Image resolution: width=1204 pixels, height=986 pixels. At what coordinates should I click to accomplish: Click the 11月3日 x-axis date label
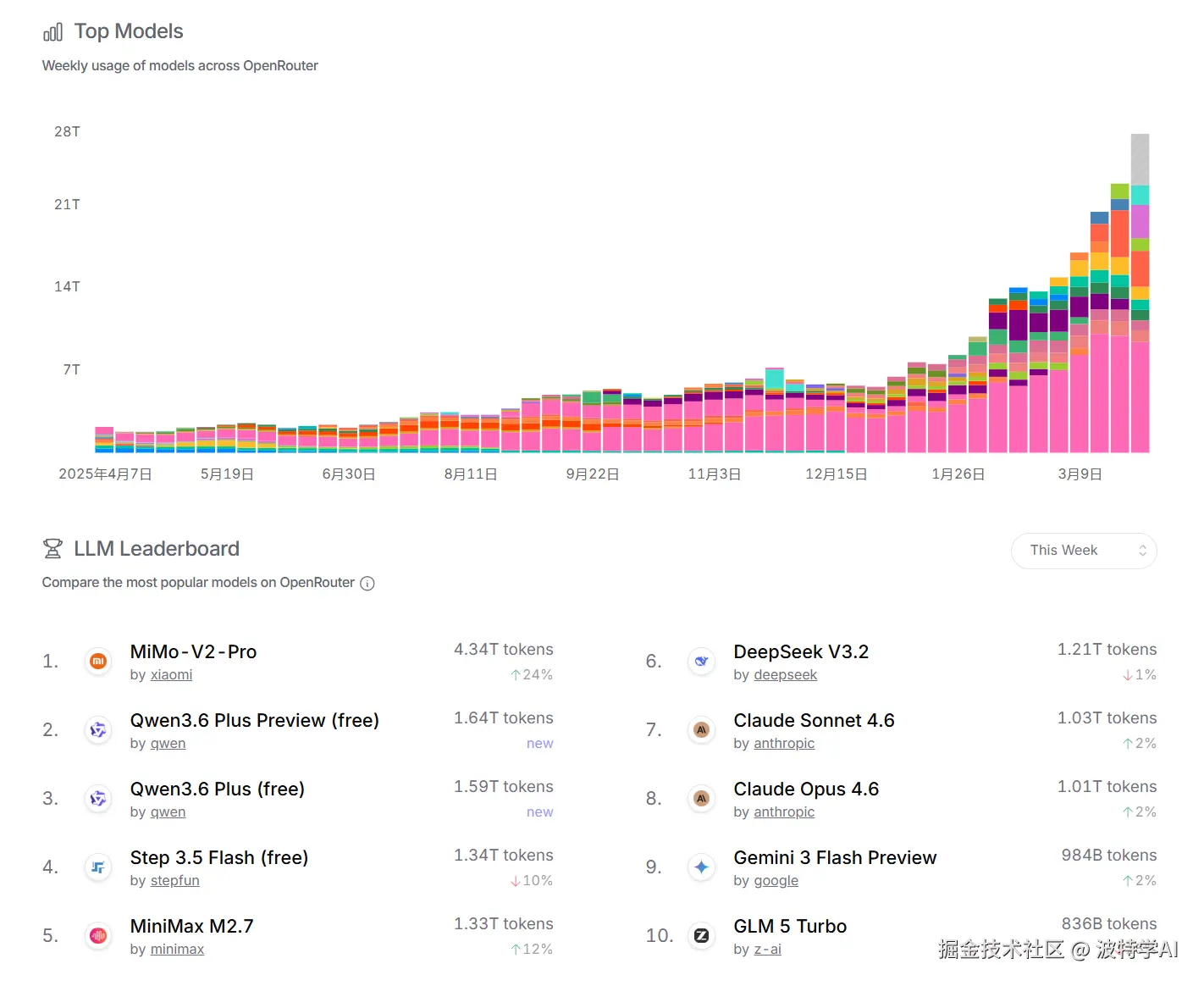tap(715, 474)
